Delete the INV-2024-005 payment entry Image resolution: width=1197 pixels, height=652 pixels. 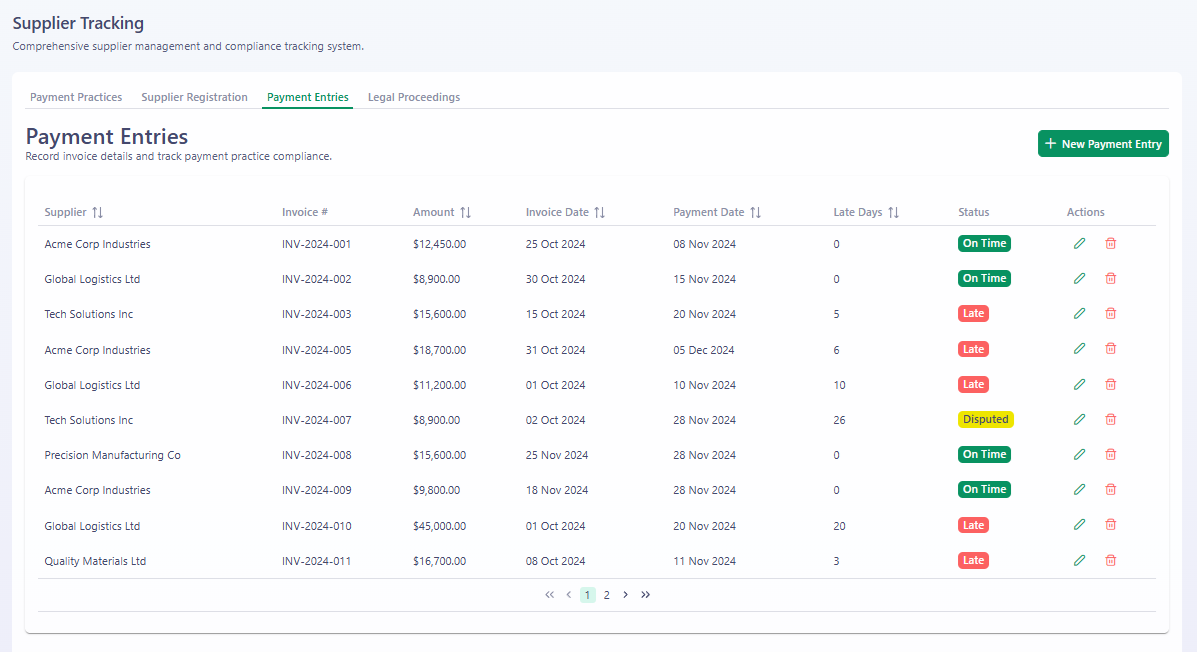point(1111,349)
